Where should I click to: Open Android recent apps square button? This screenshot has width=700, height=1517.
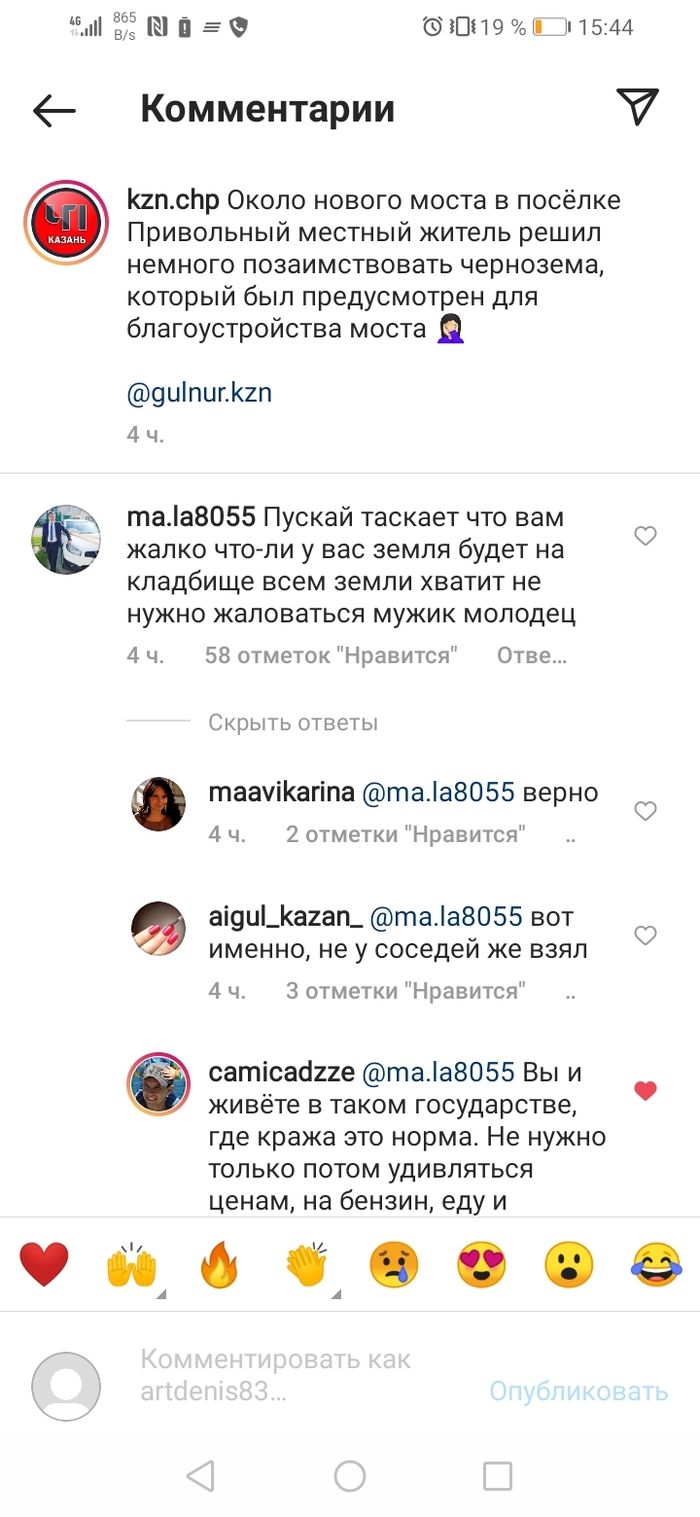coord(497,1476)
